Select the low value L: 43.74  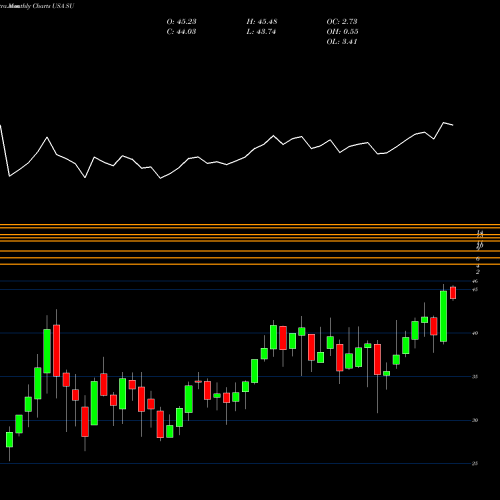tap(261, 32)
